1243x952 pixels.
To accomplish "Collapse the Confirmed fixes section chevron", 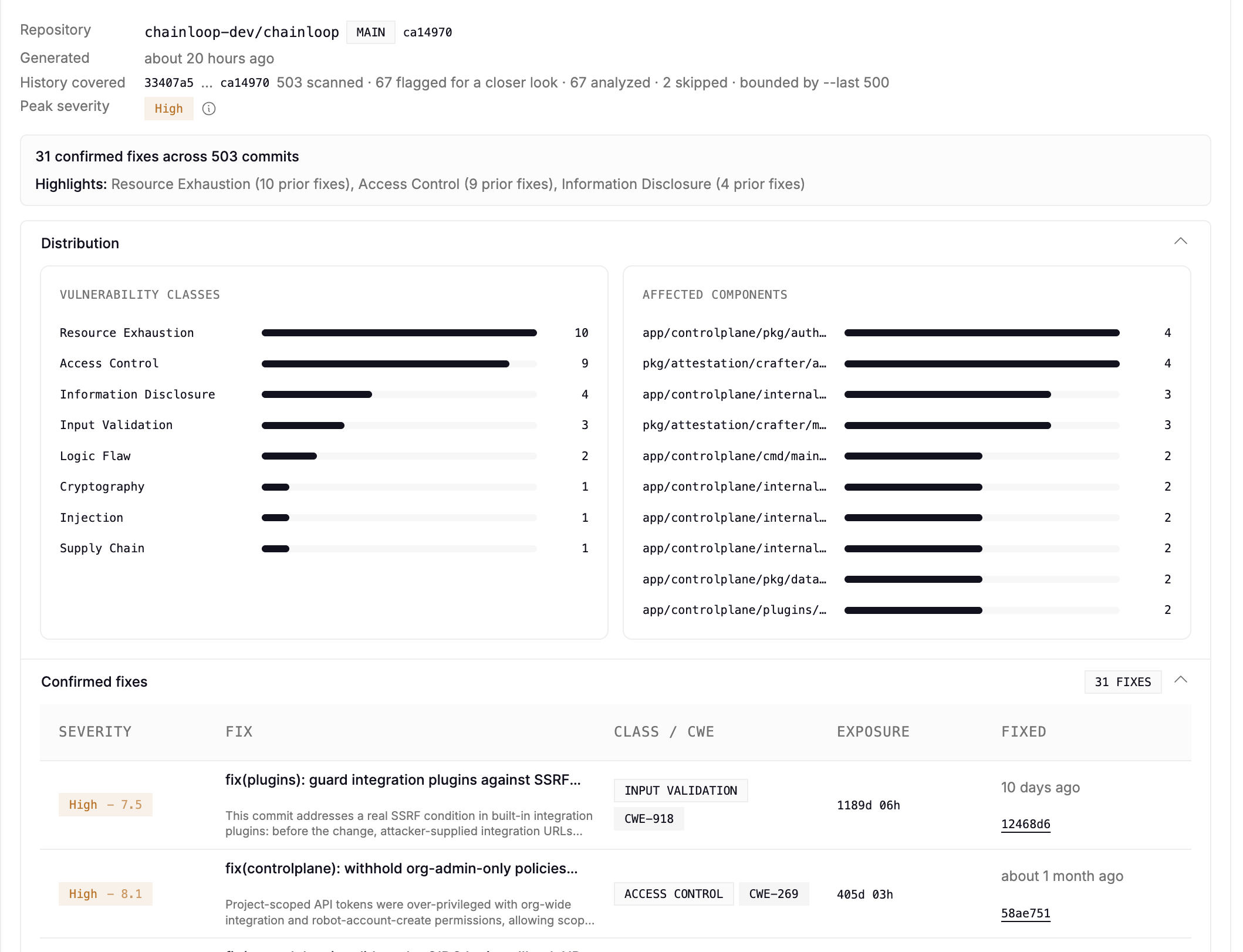I will [x=1180, y=680].
